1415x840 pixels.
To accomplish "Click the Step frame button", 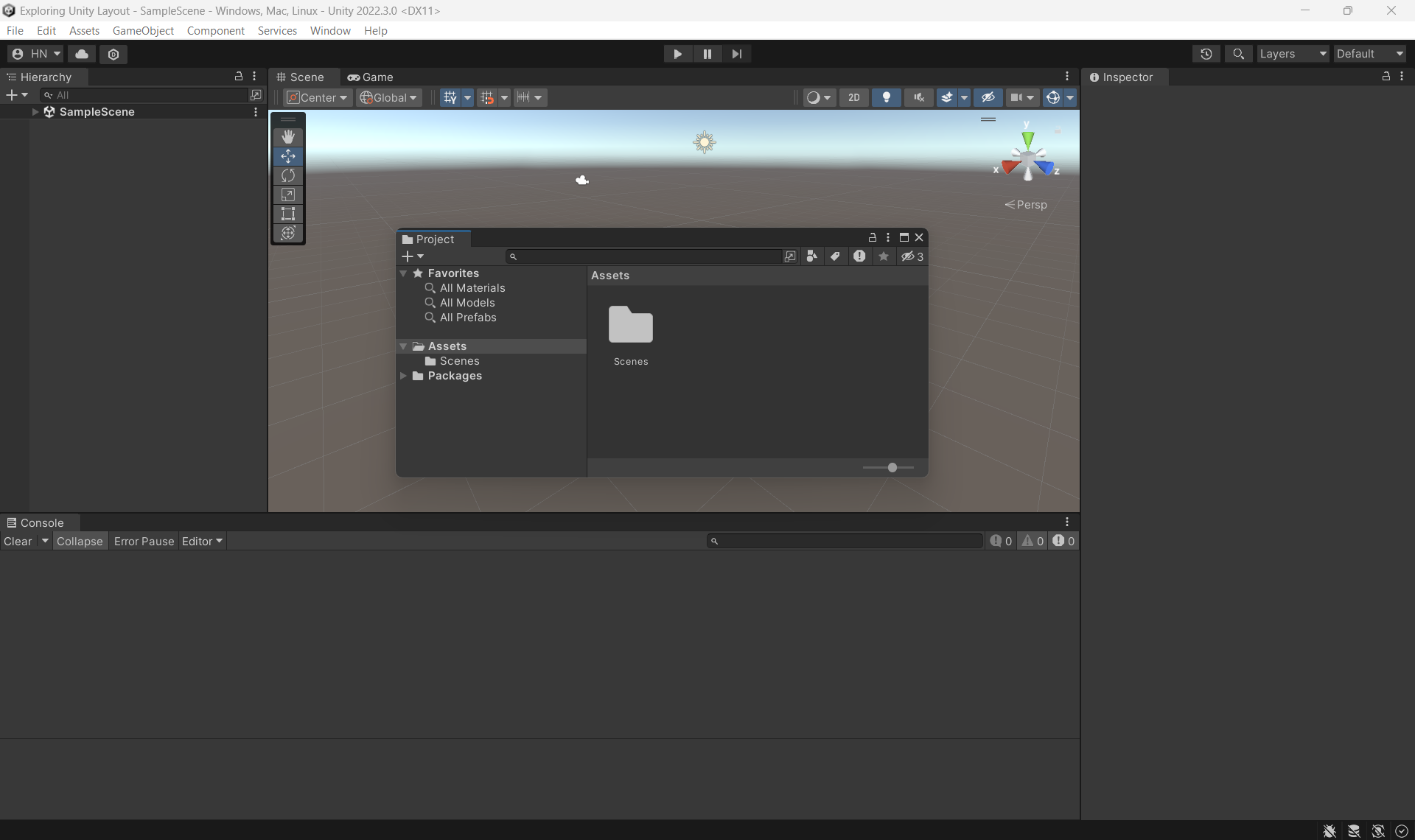I will (736, 54).
